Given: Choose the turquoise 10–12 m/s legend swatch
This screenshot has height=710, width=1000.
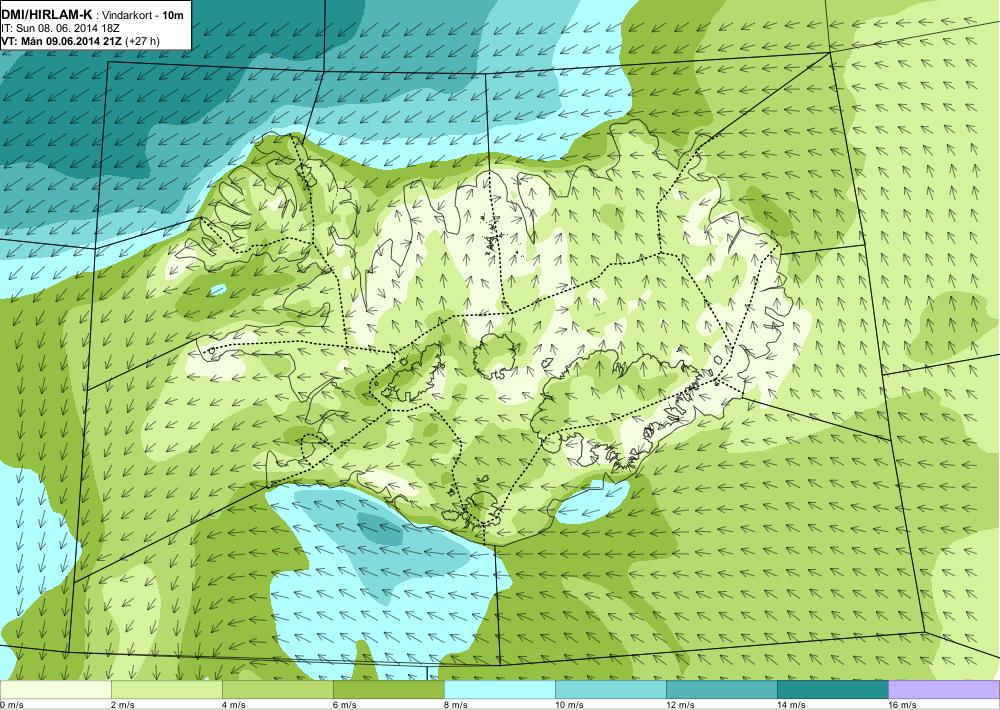Looking at the screenshot, I should [610, 689].
